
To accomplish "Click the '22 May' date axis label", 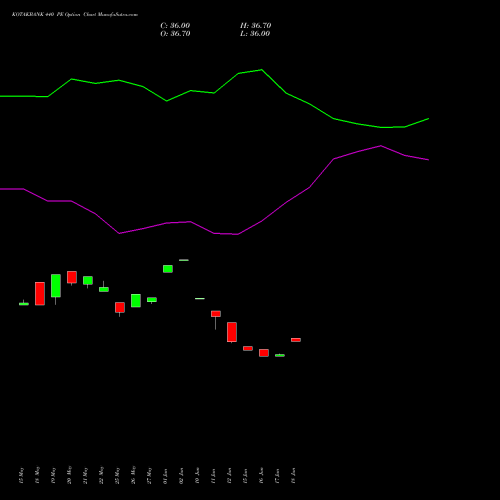I will [x=101, y=475].
